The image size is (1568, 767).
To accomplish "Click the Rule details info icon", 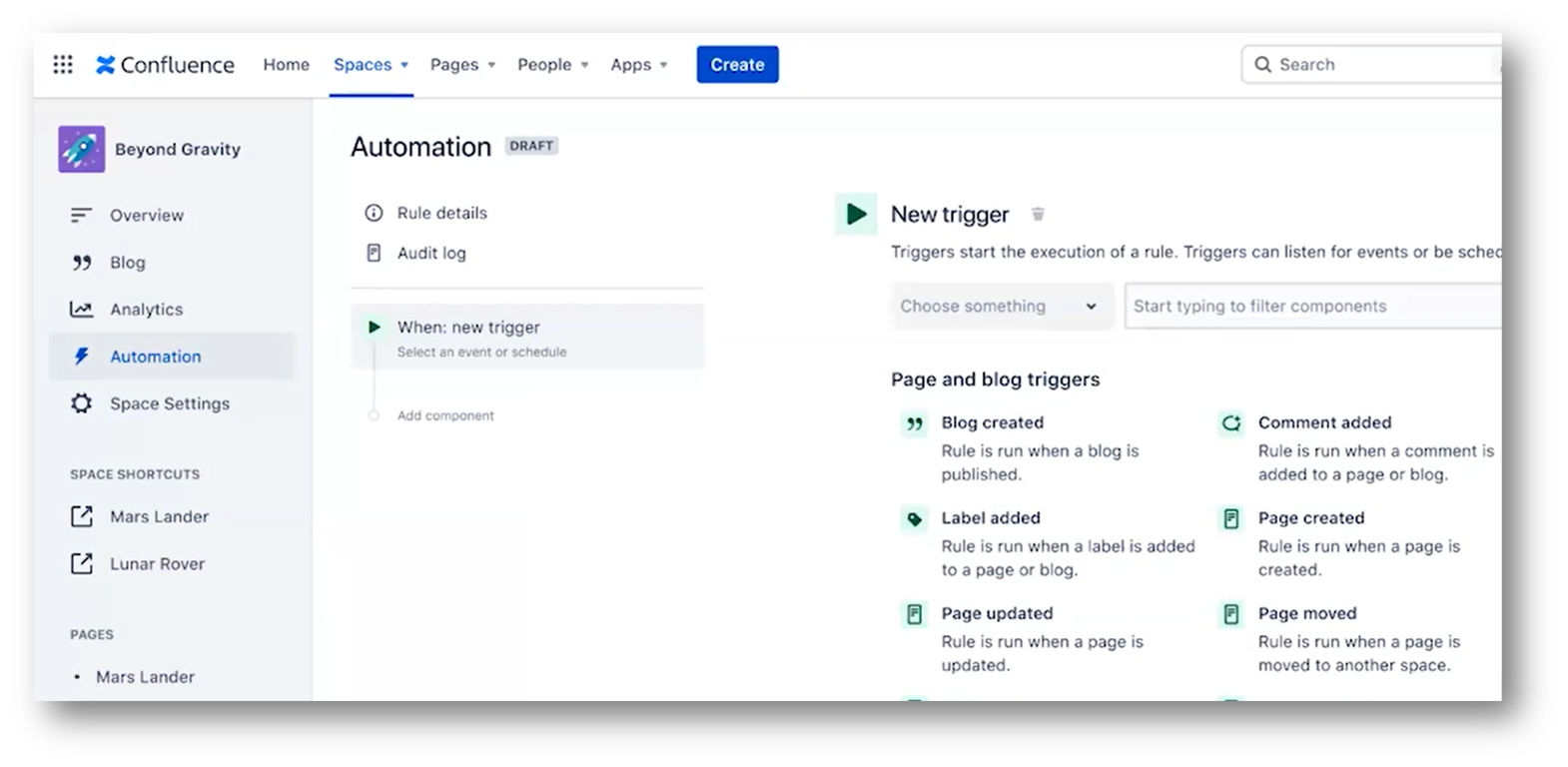I will [x=374, y=213].
